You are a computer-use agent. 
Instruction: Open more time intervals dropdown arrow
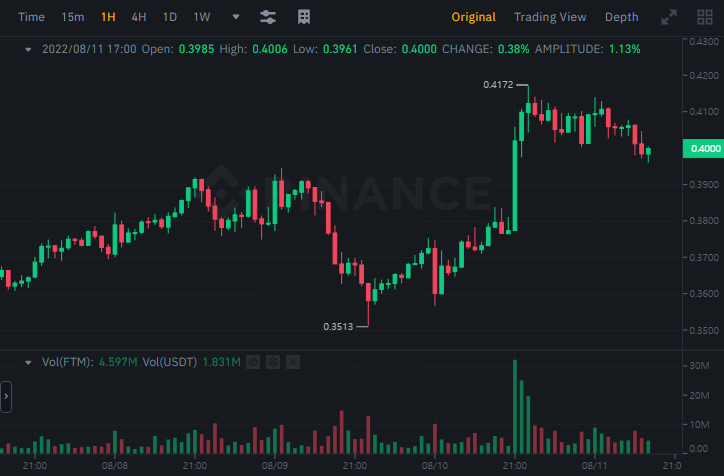pos(235,17)
